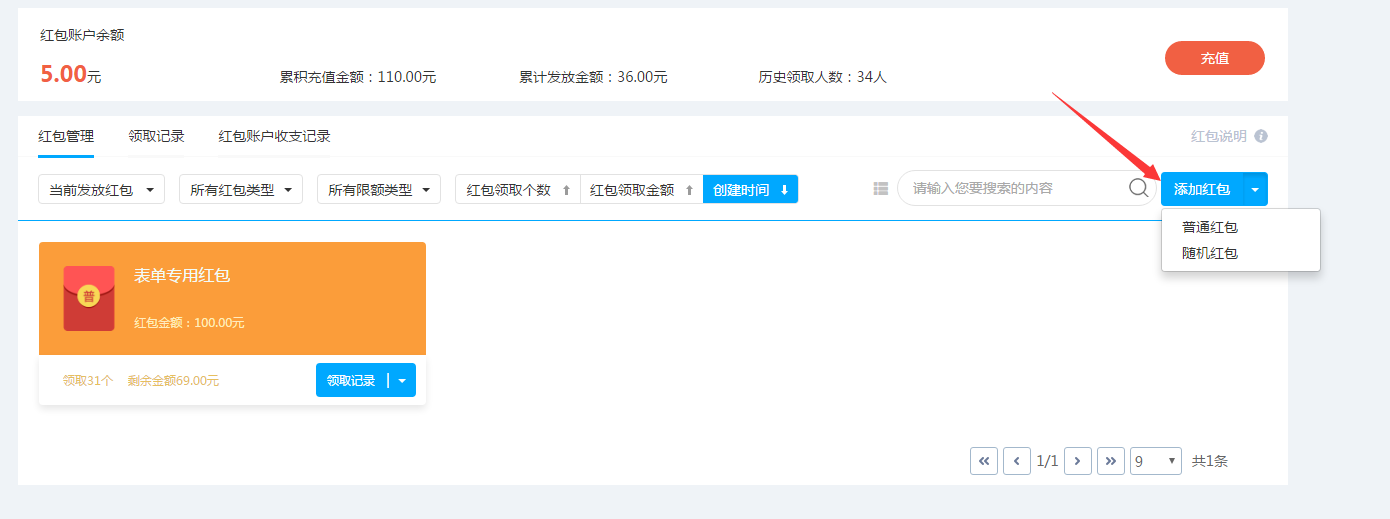This screenshot has width=1390, height=519.
Task: Sort by 红包领取个数
Action: pyautogui.click(x=517, y=189)
